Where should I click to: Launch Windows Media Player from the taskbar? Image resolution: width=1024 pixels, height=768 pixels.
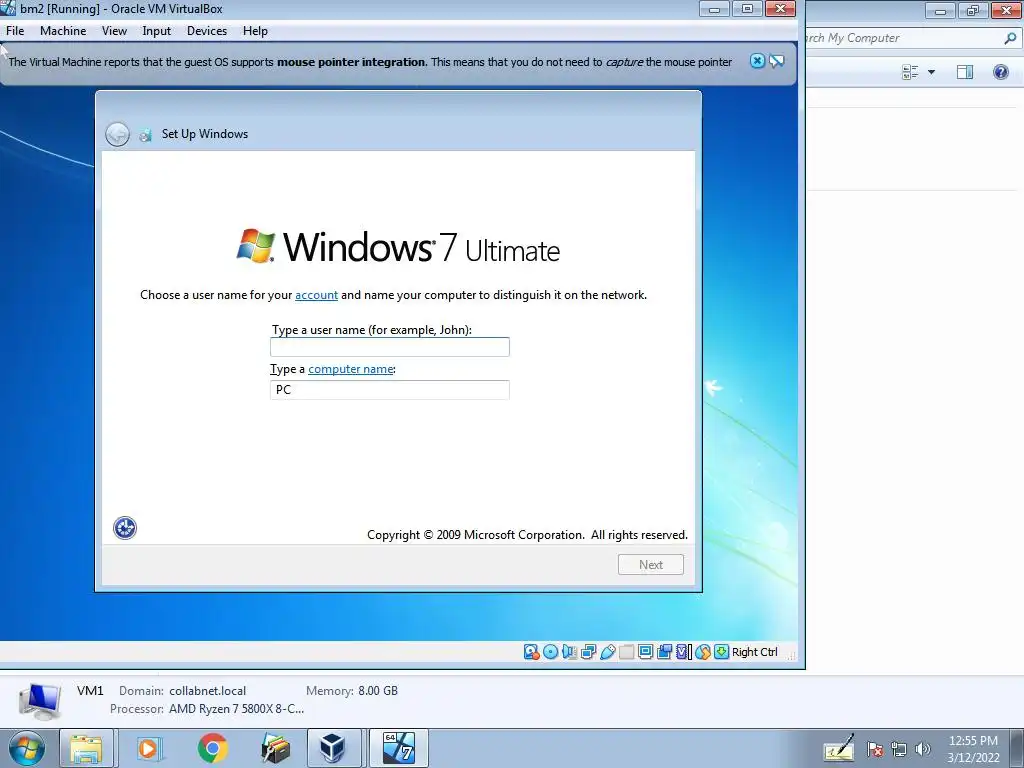[x=148, y=748]
